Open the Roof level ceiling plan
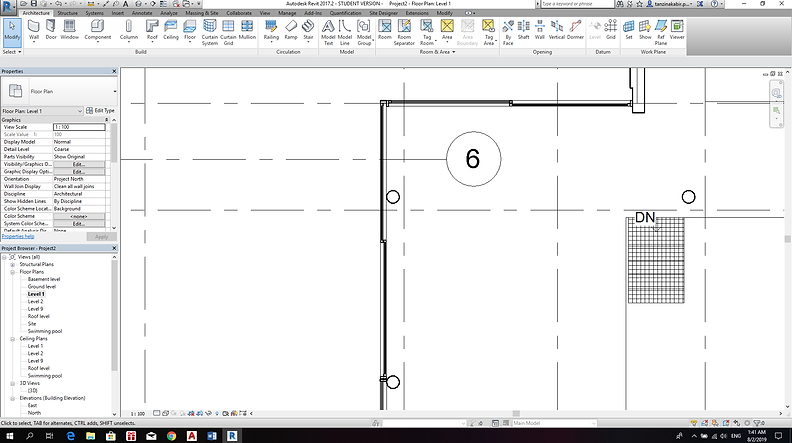This screenshot has width=792, height=443. (38, 368)
